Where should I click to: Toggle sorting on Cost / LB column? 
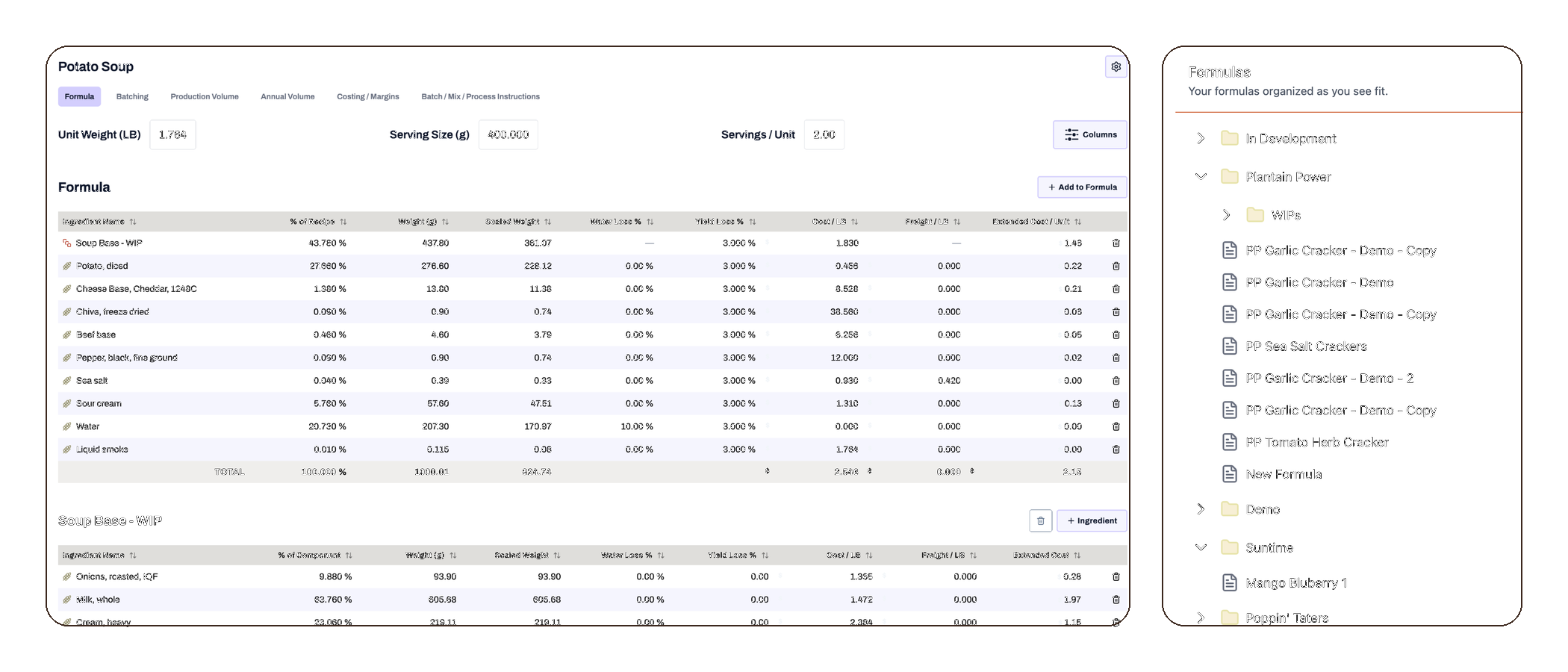(x=856, y=221)
